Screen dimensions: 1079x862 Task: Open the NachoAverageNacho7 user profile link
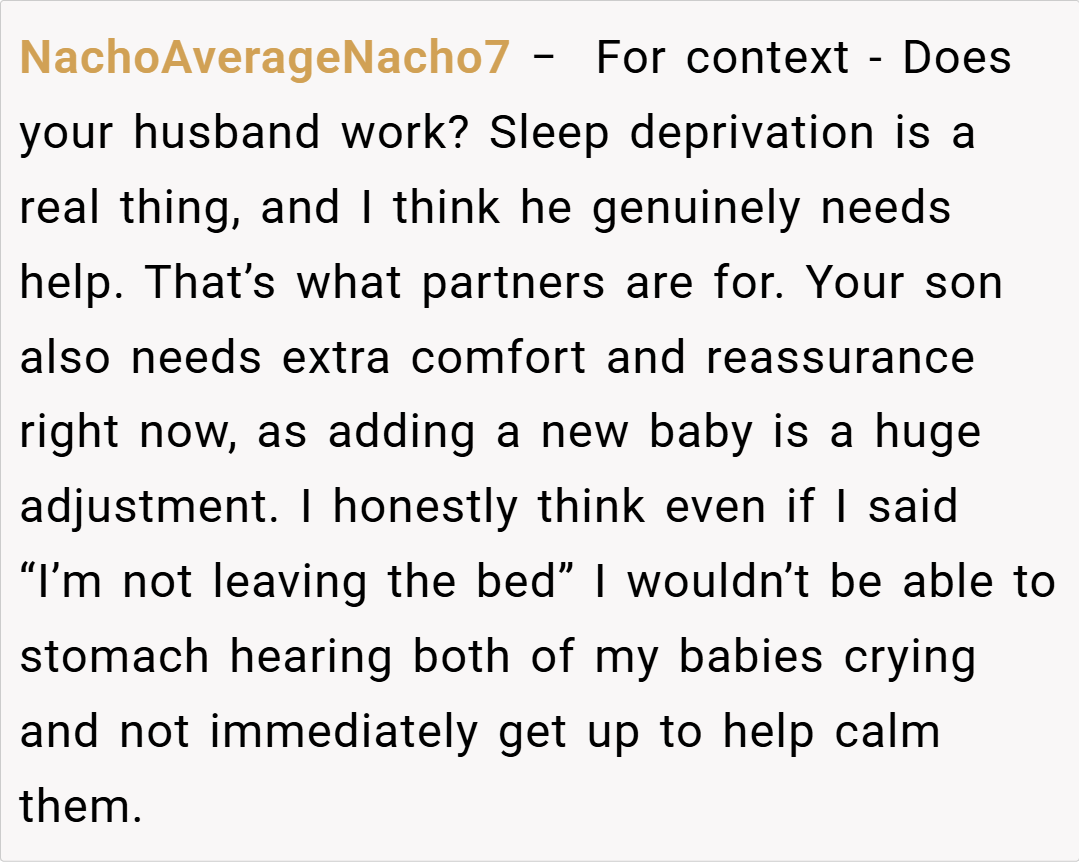[265, 58]
